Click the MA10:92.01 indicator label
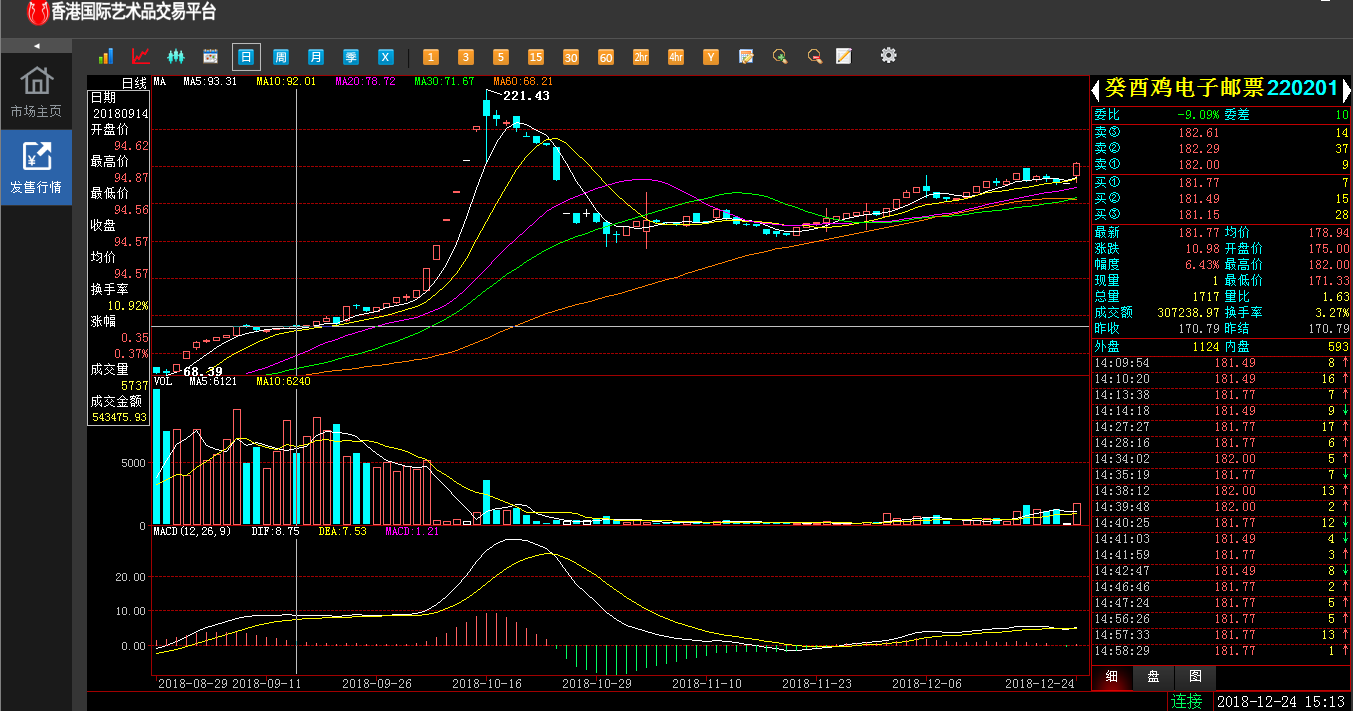This screenshot has width=1353, height=711. pos(286,81)
